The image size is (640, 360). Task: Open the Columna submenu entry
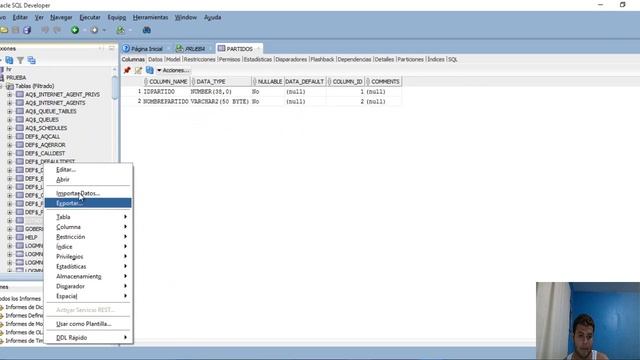(x=88, y=227)
